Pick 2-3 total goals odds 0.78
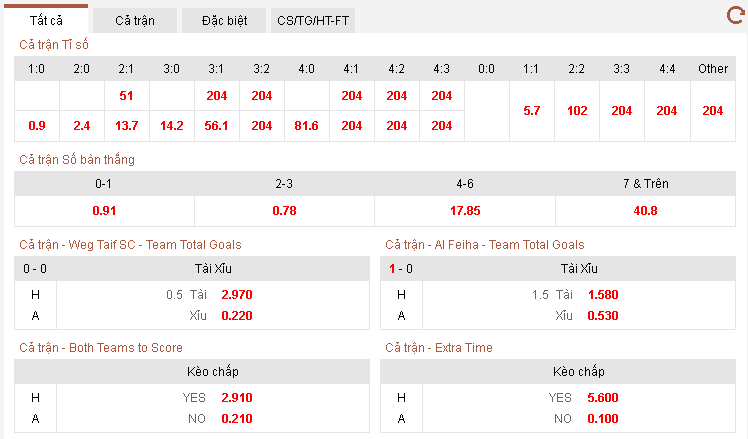 pyautogui.click(x=284, y=211)
